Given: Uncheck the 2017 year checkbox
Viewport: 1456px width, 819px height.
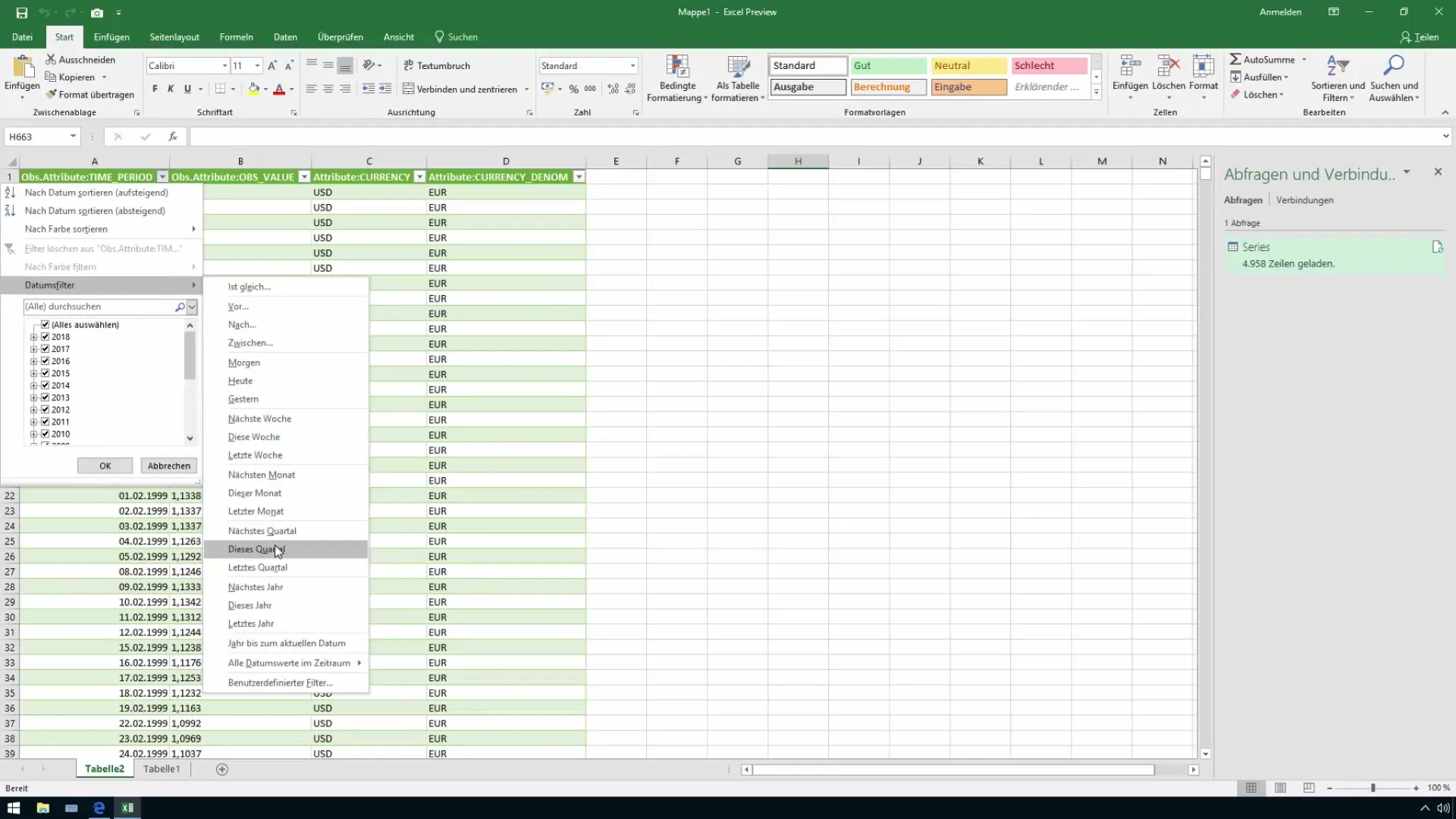Looking at the screenshot, I should tap(45, 349).
